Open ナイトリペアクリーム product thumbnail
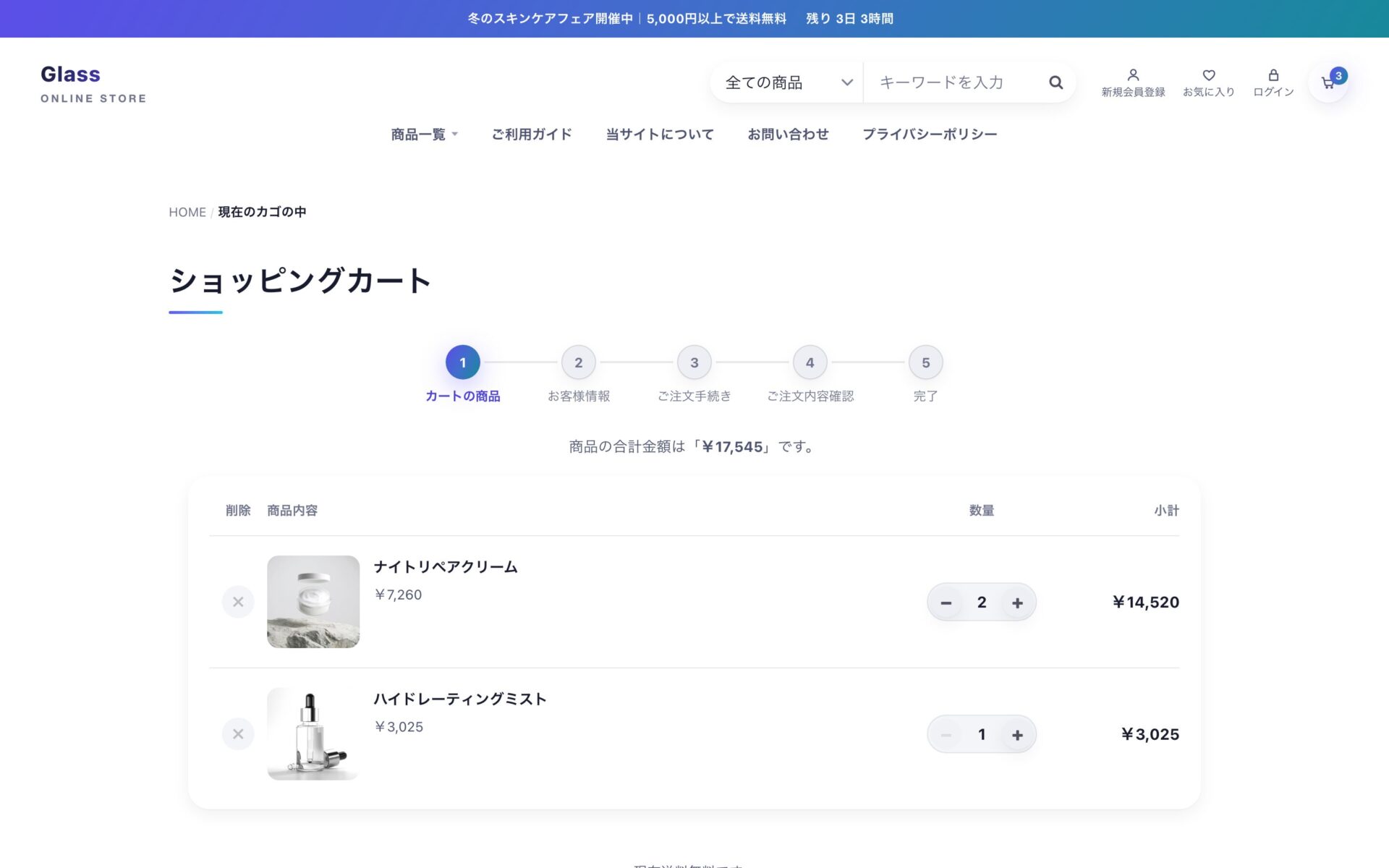The image size is (1389, 868). pos(313,602)
